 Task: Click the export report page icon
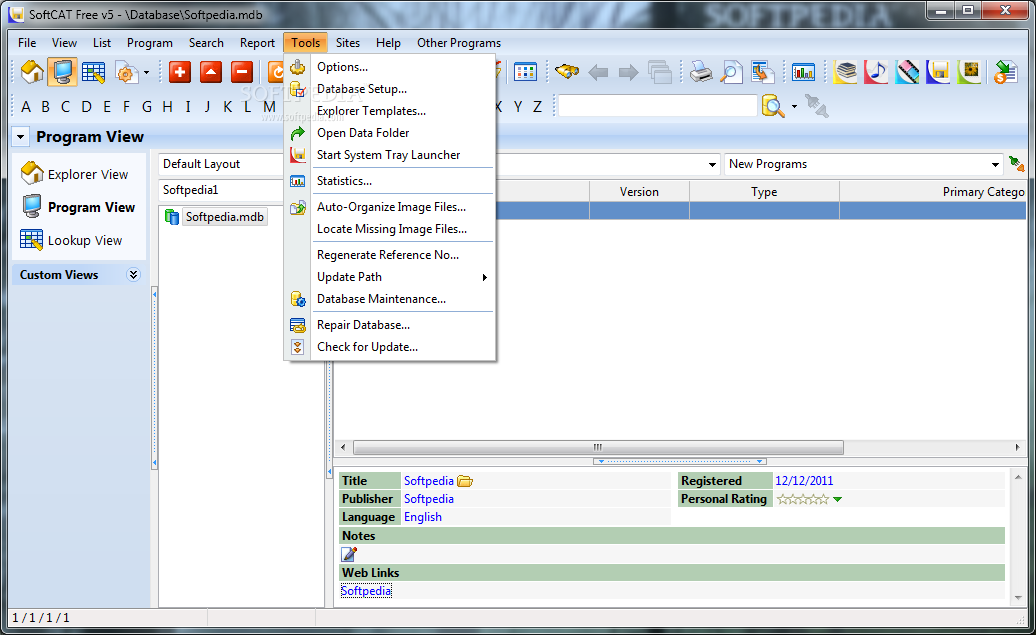click(x=762, y=72)
